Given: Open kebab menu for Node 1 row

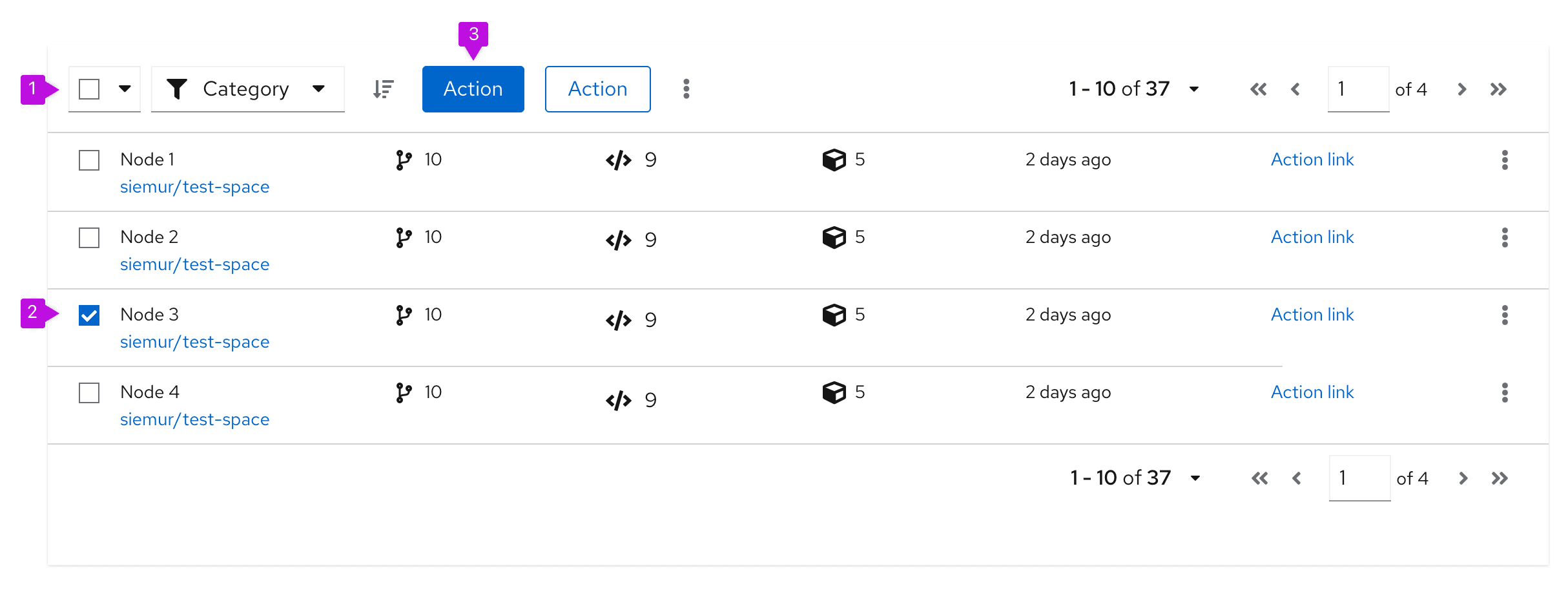Looking at the screenshot, I should [1505, 160].
